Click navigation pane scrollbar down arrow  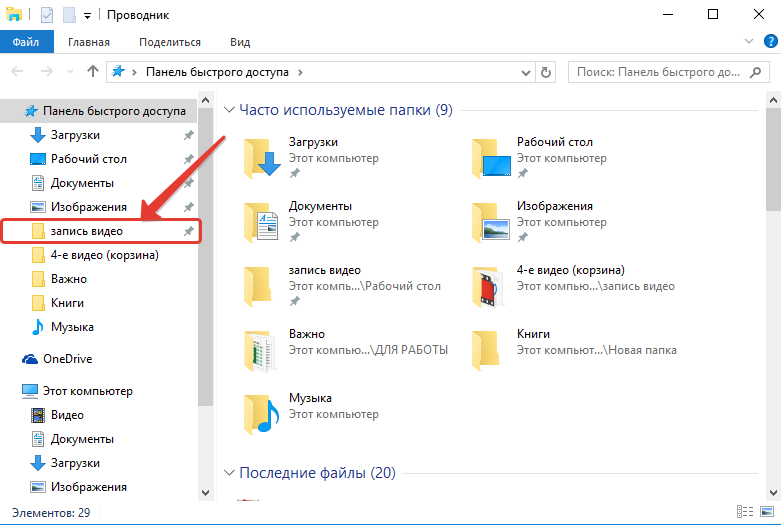[x=205, y=493]
